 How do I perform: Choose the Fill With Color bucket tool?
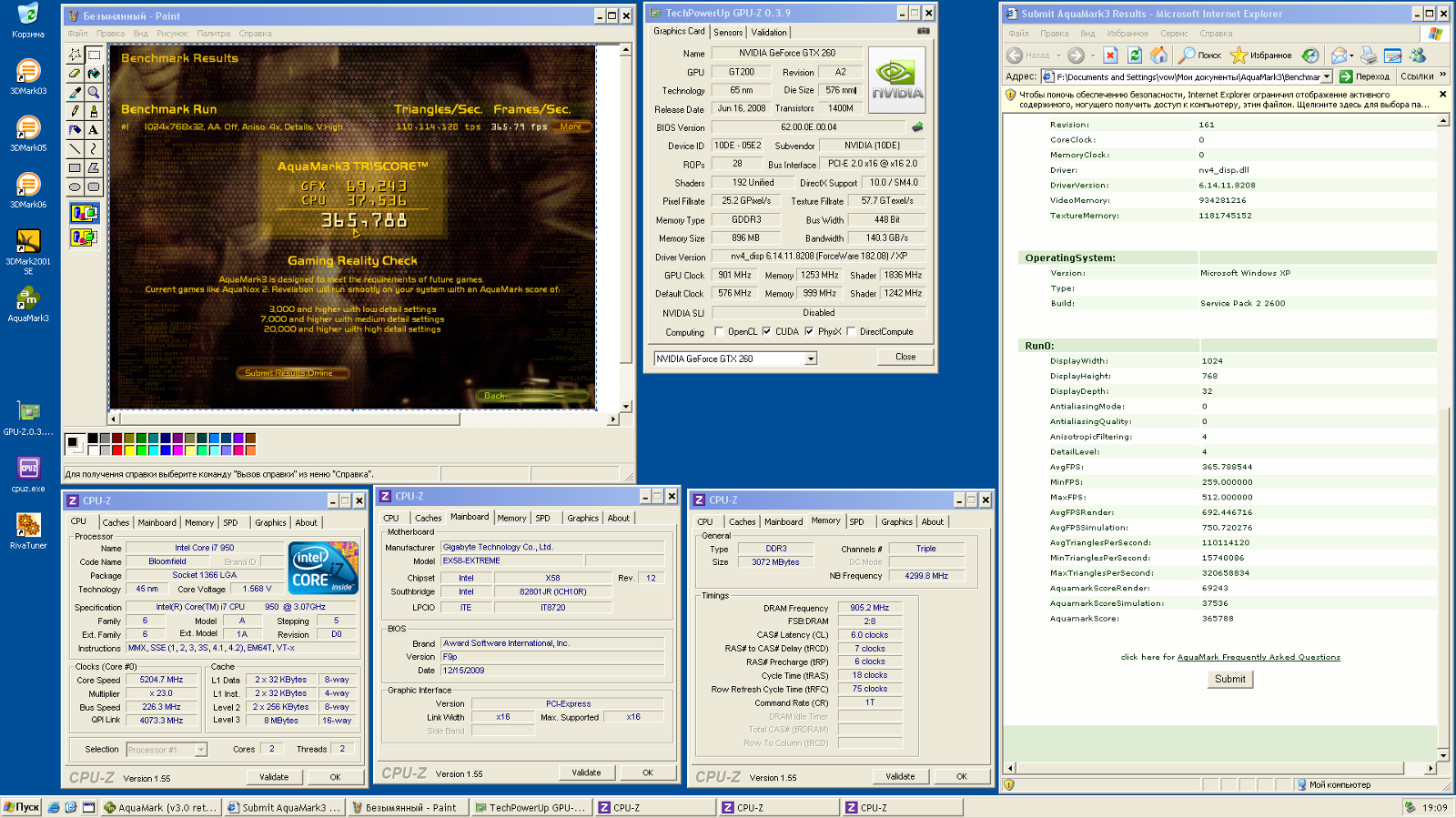click(94, 74)
